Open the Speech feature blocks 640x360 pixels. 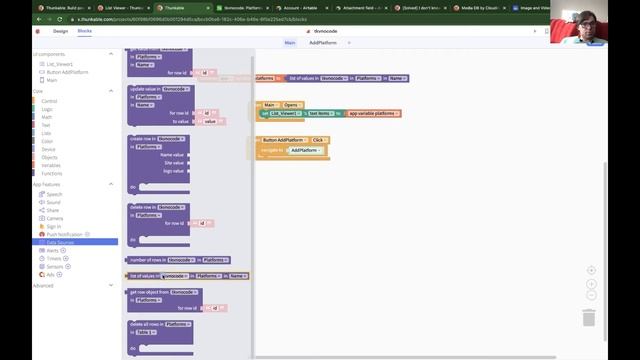click(54, 194)
